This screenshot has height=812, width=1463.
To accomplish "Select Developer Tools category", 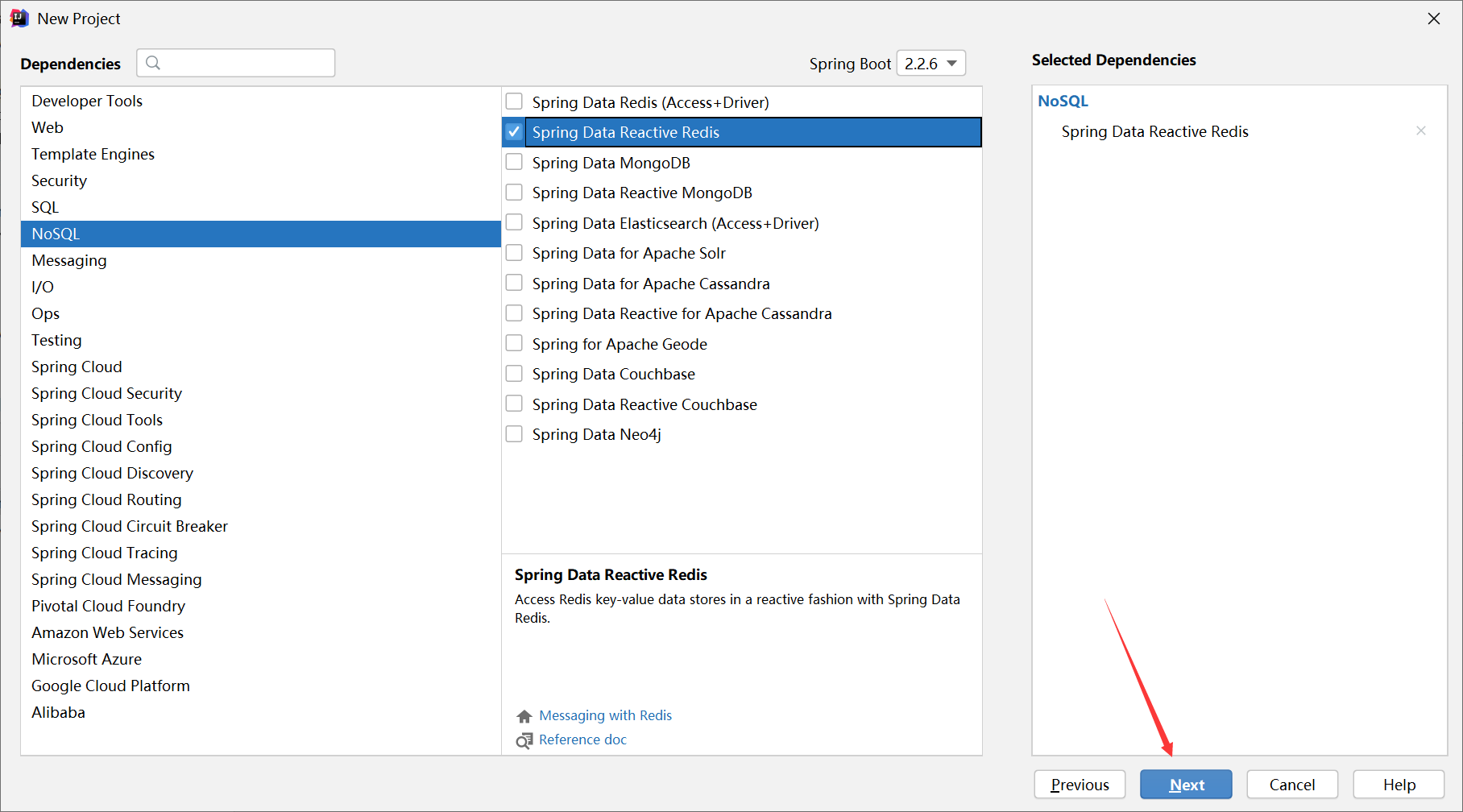I will pyautogui.click(x=261, y=101).
